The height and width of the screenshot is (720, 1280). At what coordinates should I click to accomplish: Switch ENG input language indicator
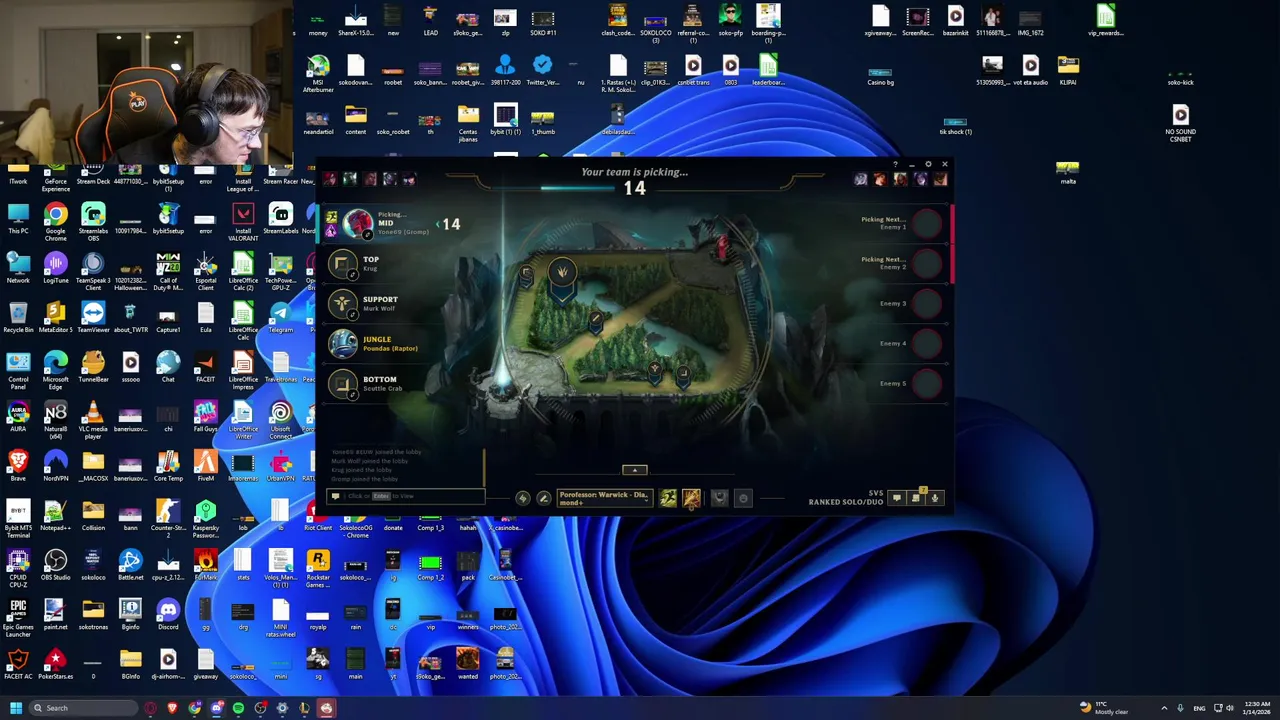coord(1199,708)
